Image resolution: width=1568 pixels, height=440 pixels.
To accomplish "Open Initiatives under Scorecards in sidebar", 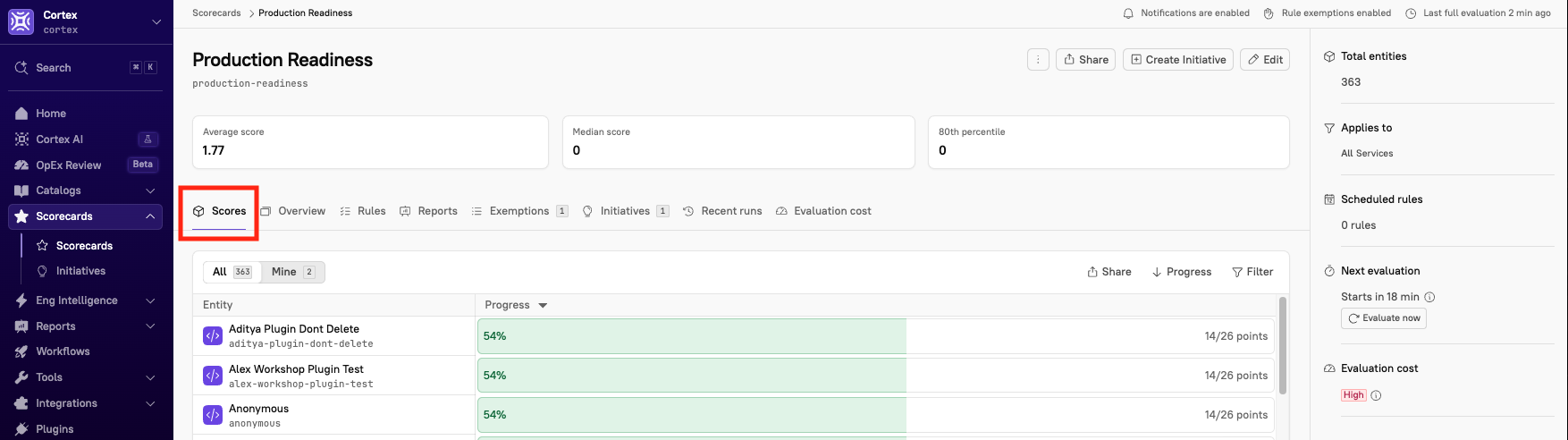I will [x=80, y=271].
